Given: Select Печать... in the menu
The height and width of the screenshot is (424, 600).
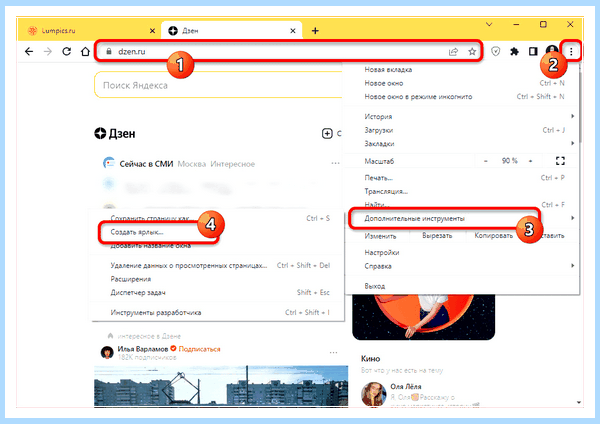Looking at the screenshot, I should (x=461, y=178).
